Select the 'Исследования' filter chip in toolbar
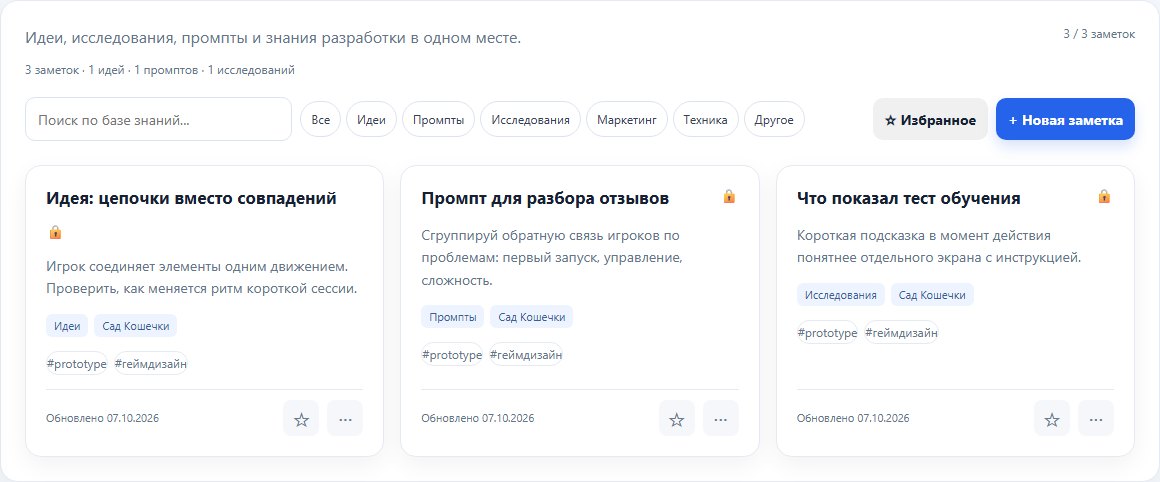 [x=530, y=120]
